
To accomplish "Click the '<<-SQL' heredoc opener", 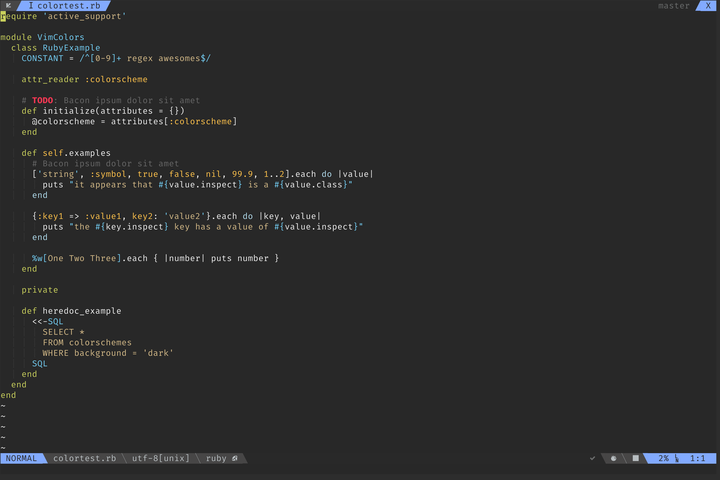I will click(x=48, y=322).
